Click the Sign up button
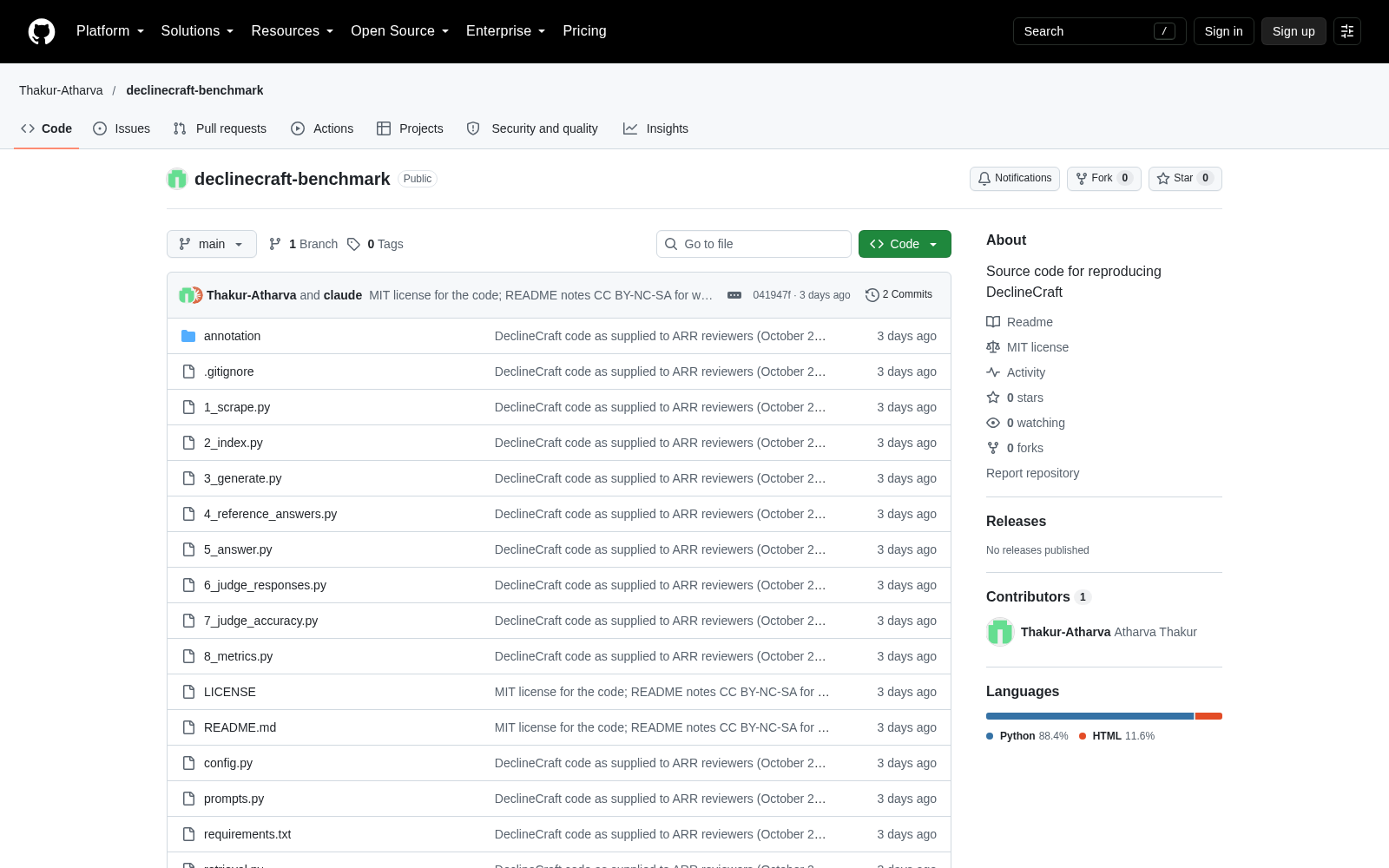This screenshot has height=868, width=1389. (1294, 31)
